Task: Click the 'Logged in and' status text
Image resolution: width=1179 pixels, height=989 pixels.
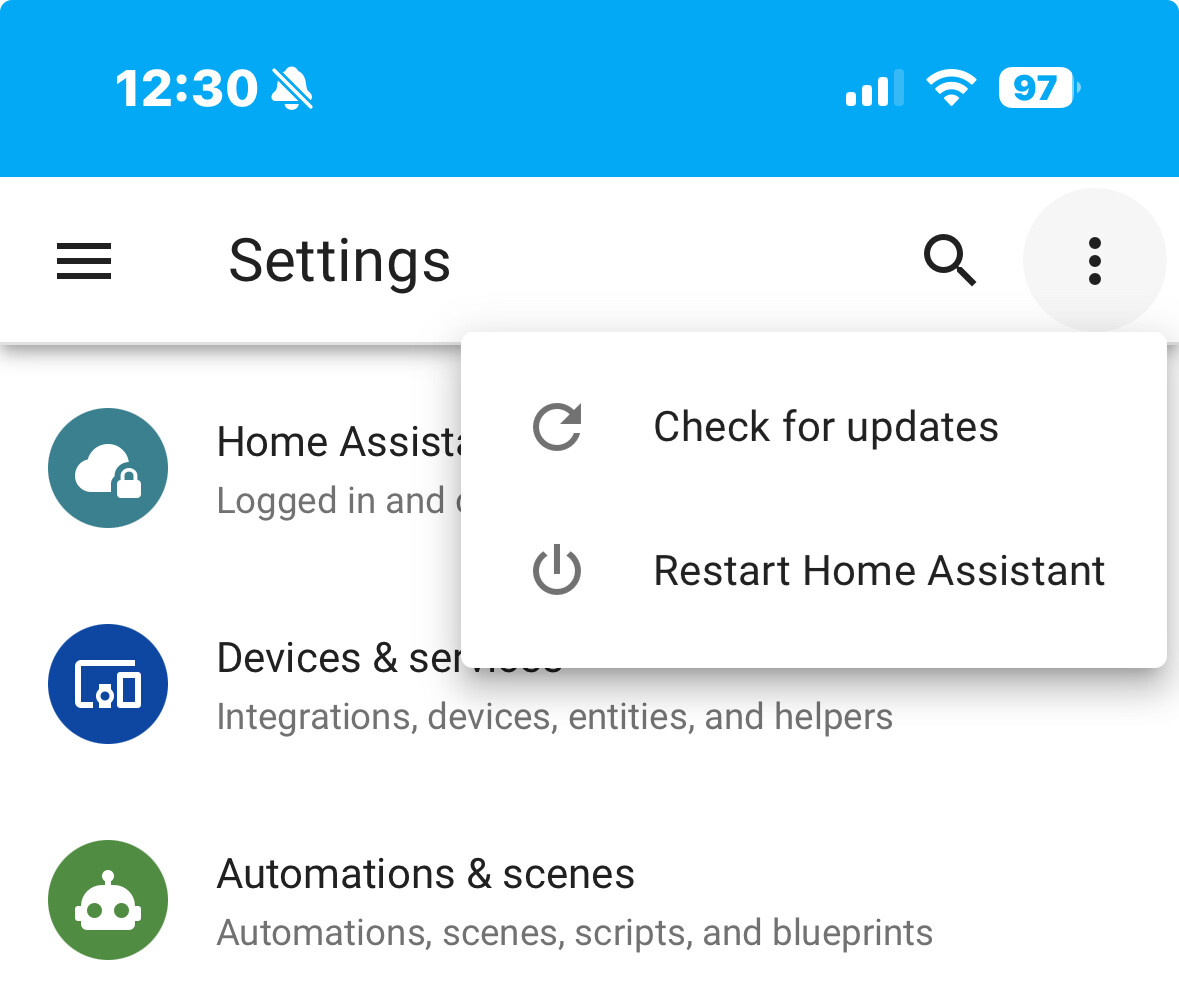Action: pyautogui.click(x=331, y=501)
